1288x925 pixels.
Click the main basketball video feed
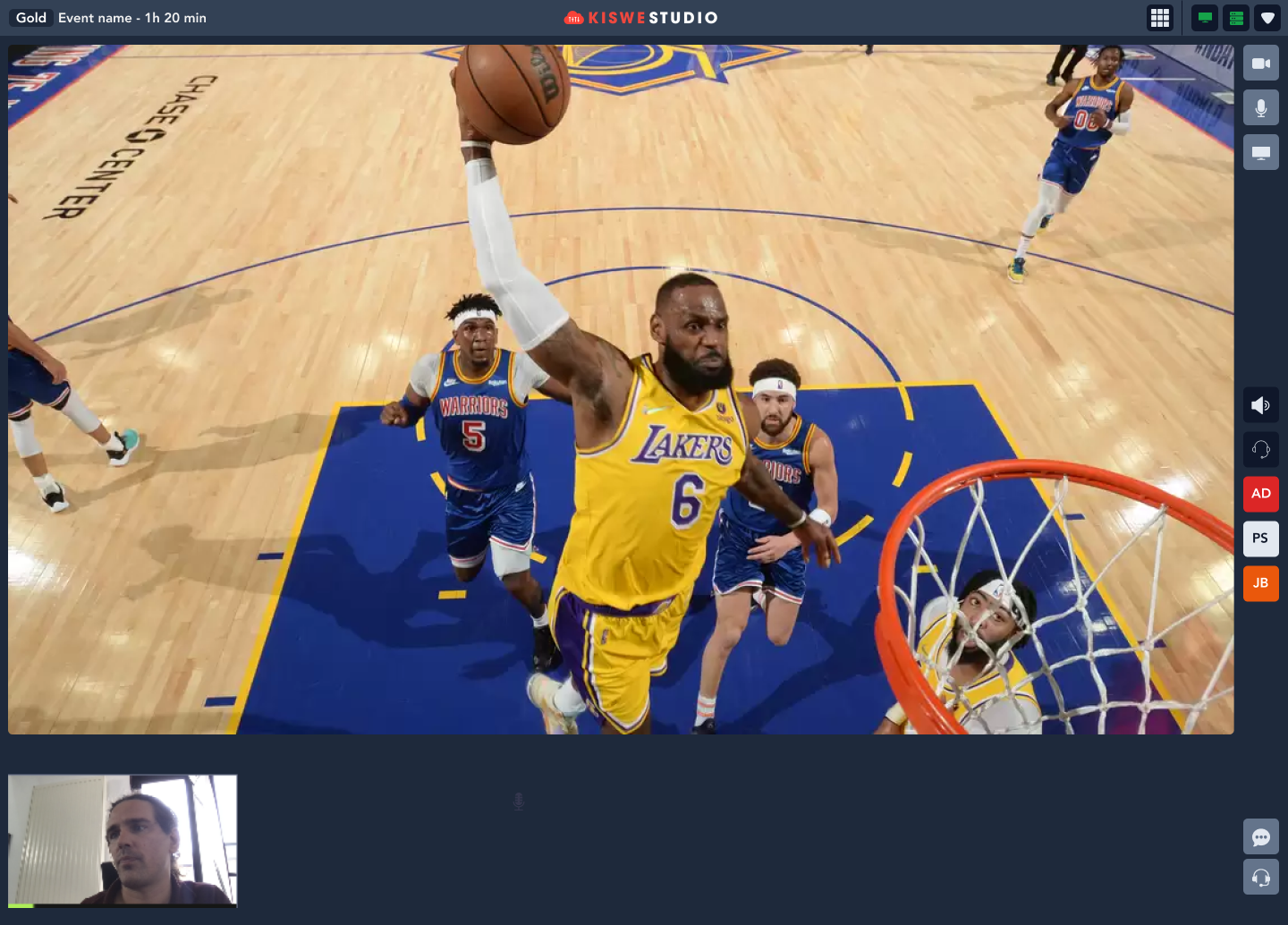[621, 389]
